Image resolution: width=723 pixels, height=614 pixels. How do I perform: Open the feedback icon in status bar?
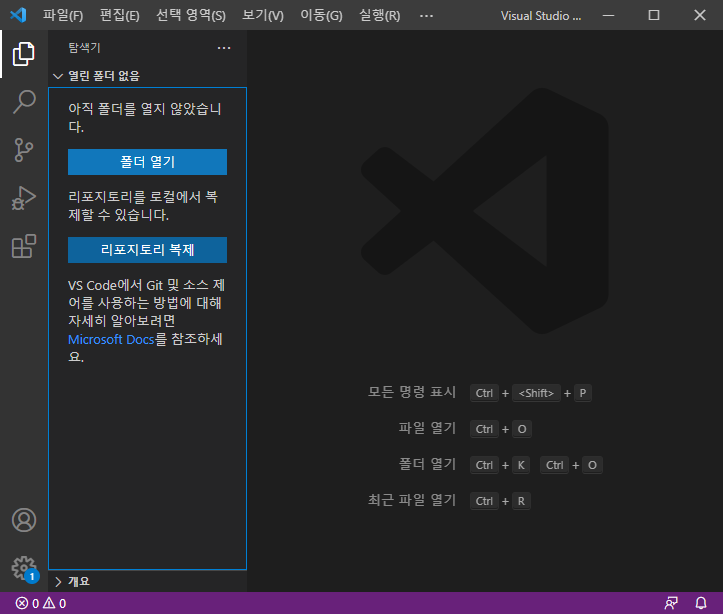[671, 603]
